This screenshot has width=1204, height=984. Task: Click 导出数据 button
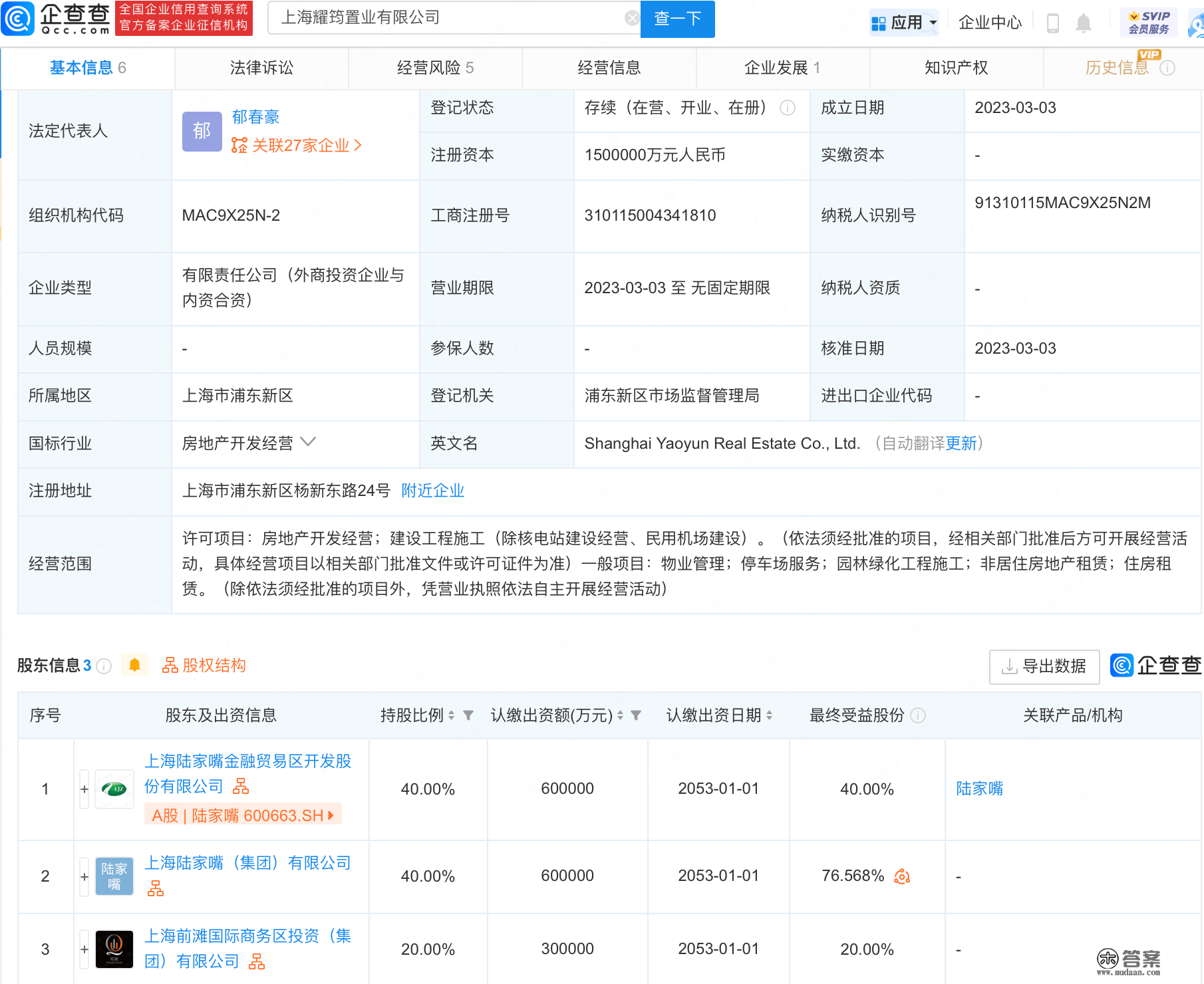pos(1044,666)
